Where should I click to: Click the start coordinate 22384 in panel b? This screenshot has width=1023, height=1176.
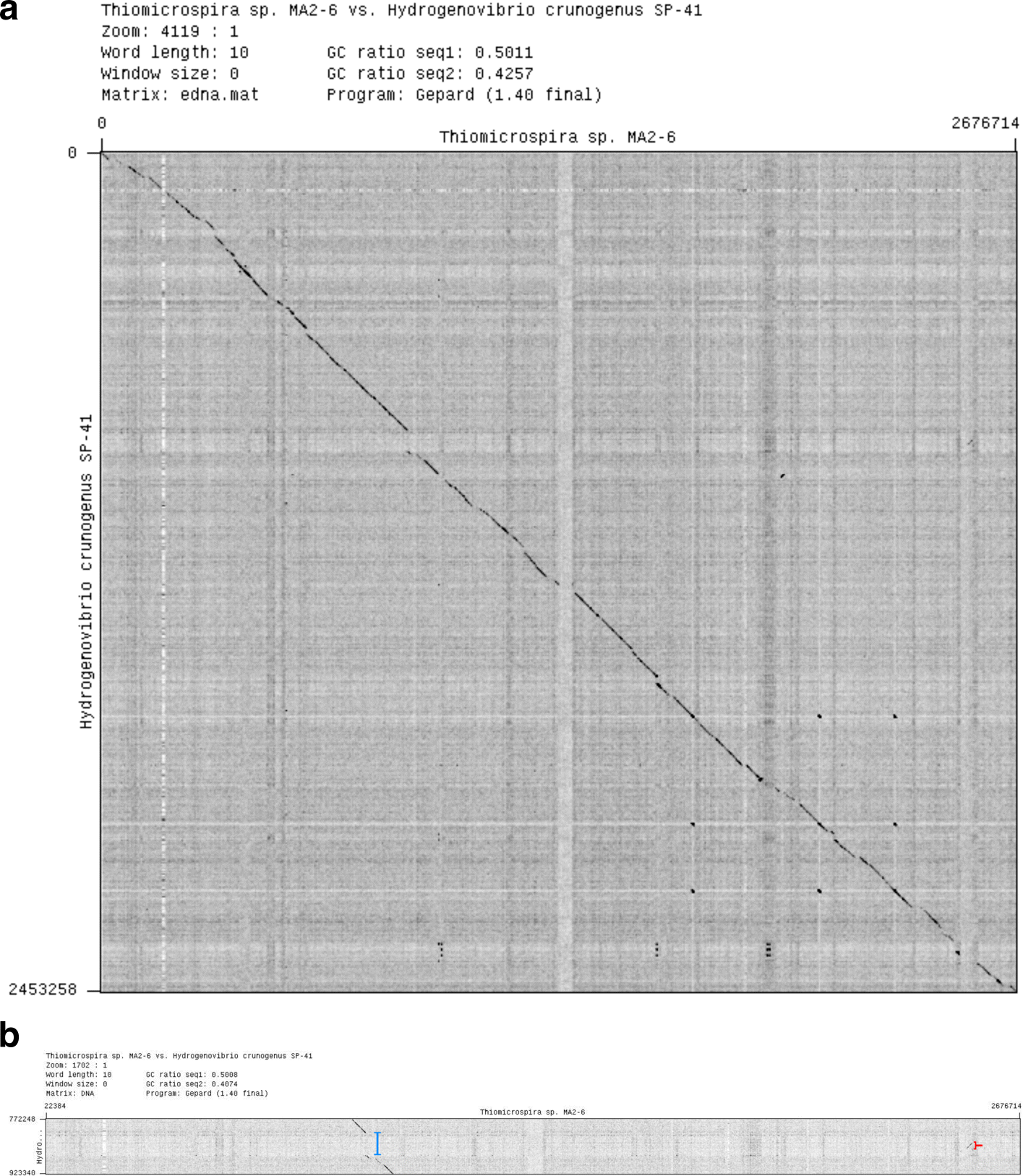click(55, 1106)
